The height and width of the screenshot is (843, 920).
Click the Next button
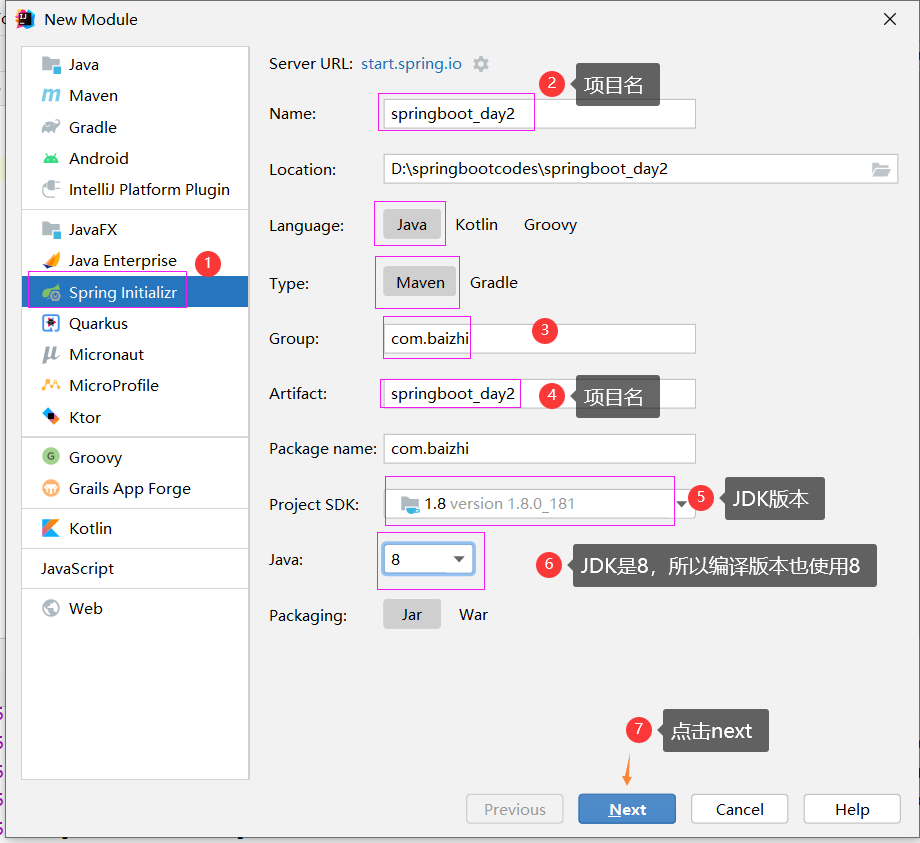coord(627,809)
